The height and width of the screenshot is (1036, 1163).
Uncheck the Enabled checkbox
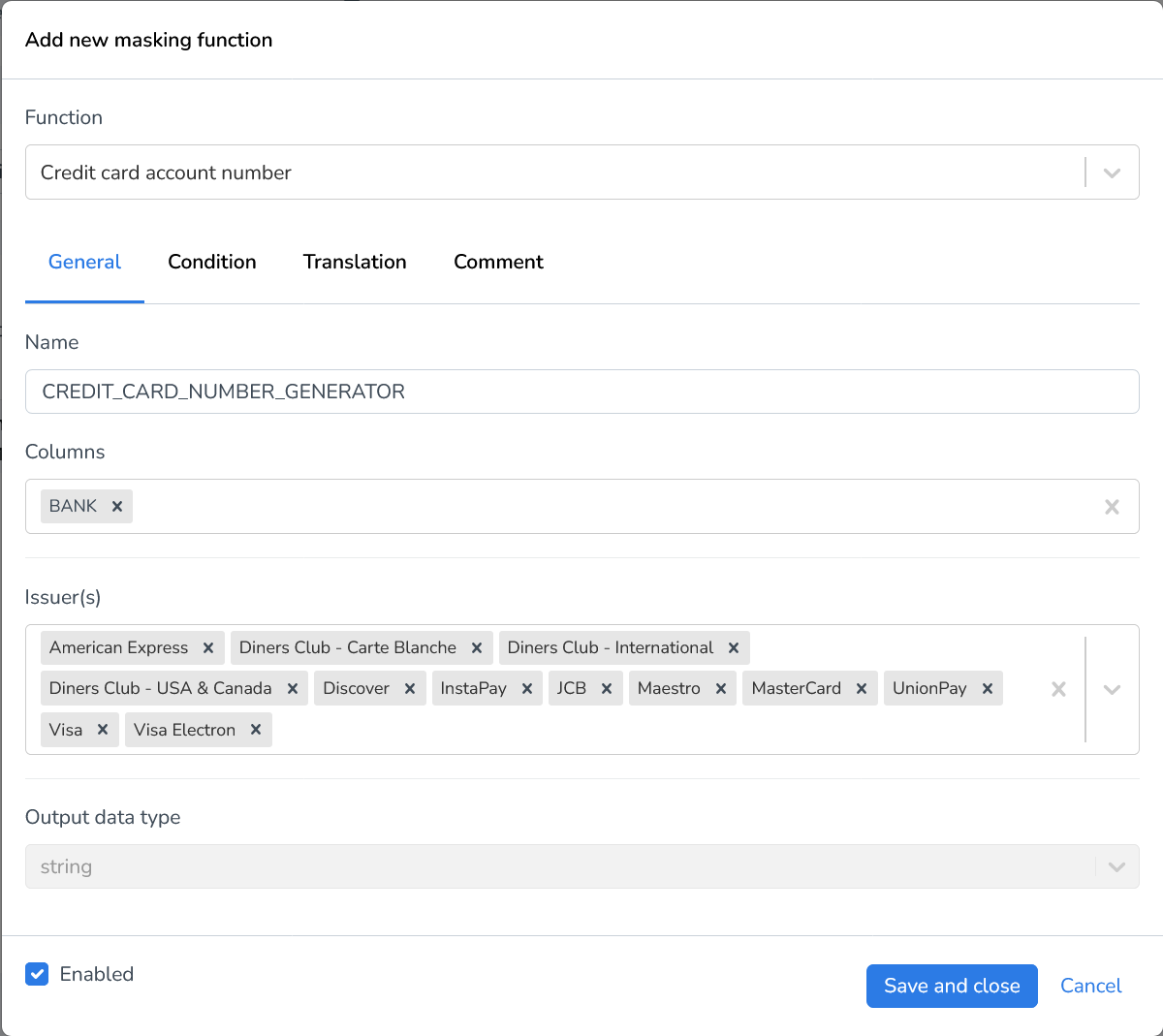point(37,974)
